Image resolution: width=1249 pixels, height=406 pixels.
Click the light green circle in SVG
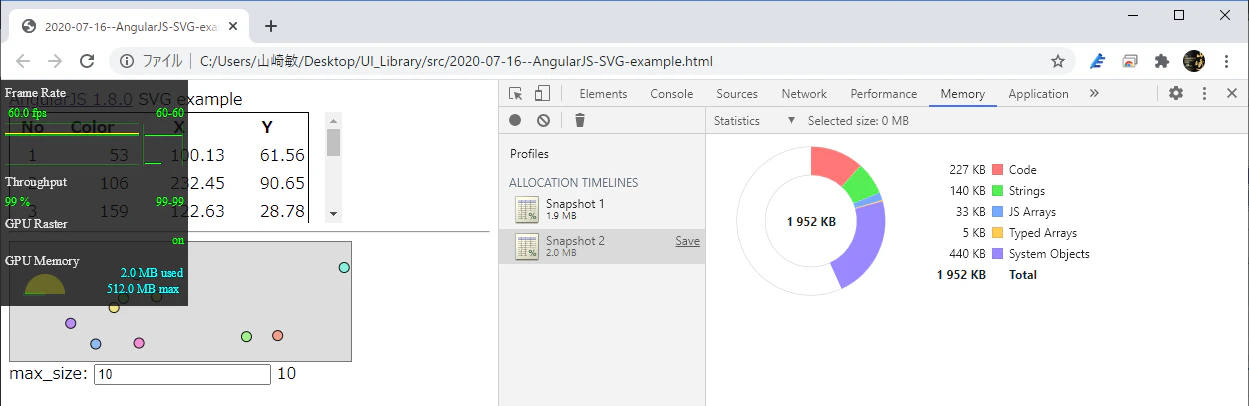tap(246, 336)
